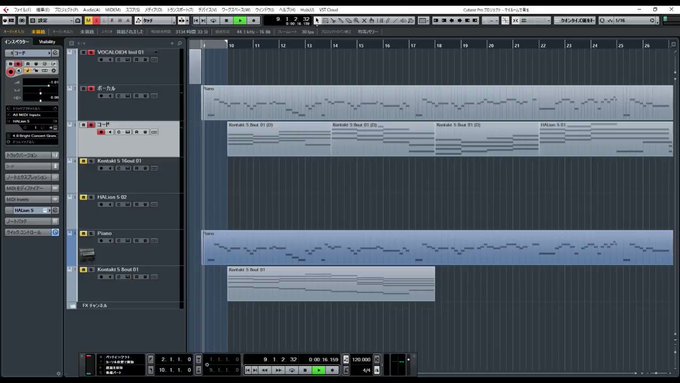Switch to the Visibility tab

pyautogui.click(x=47, y=42)
